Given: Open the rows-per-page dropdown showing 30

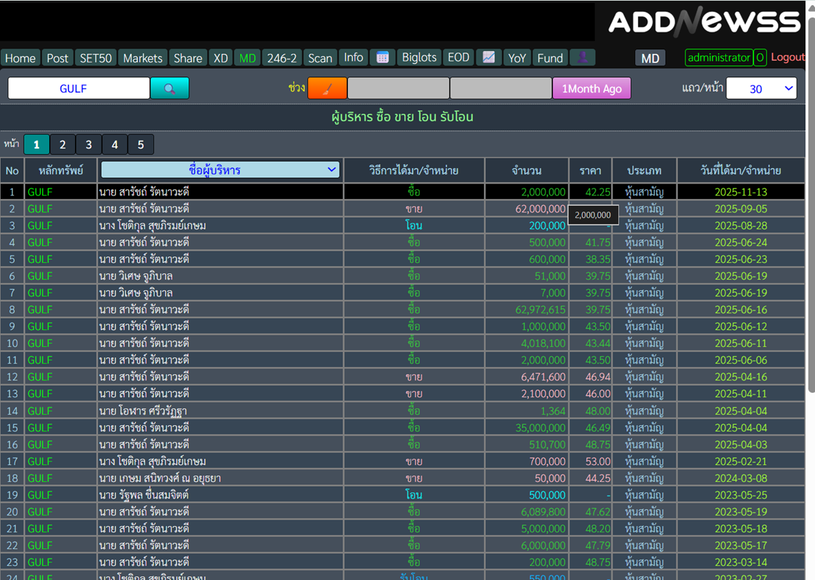Looking at the screenshot, I should click(761, 89).
